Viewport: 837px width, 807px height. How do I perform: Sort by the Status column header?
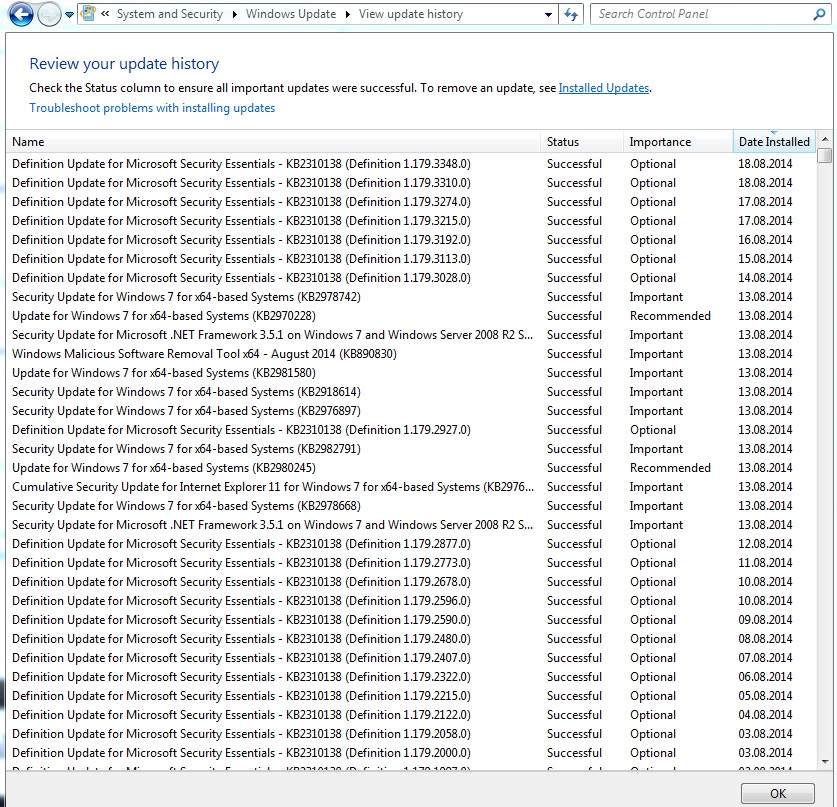pyautogui.click(x=581, y=141)
